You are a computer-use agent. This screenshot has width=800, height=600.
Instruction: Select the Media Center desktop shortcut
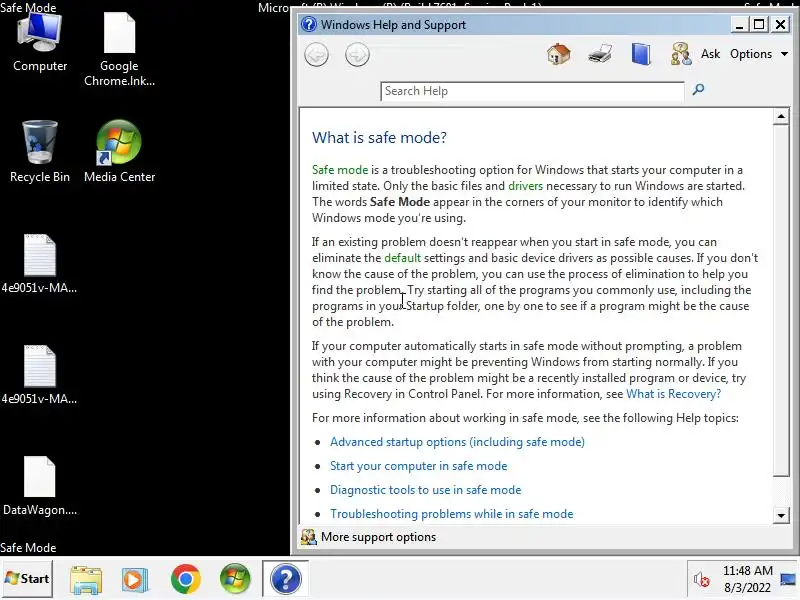[119, 152]
